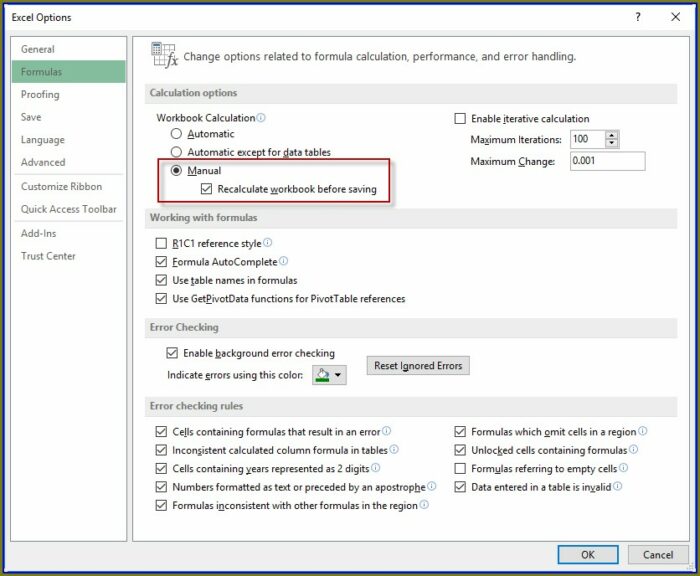Toggle 'Formulas inconsistent with other formulas' checkbox
The height and width of the screenshot is (576, 700).
[161, 505]
